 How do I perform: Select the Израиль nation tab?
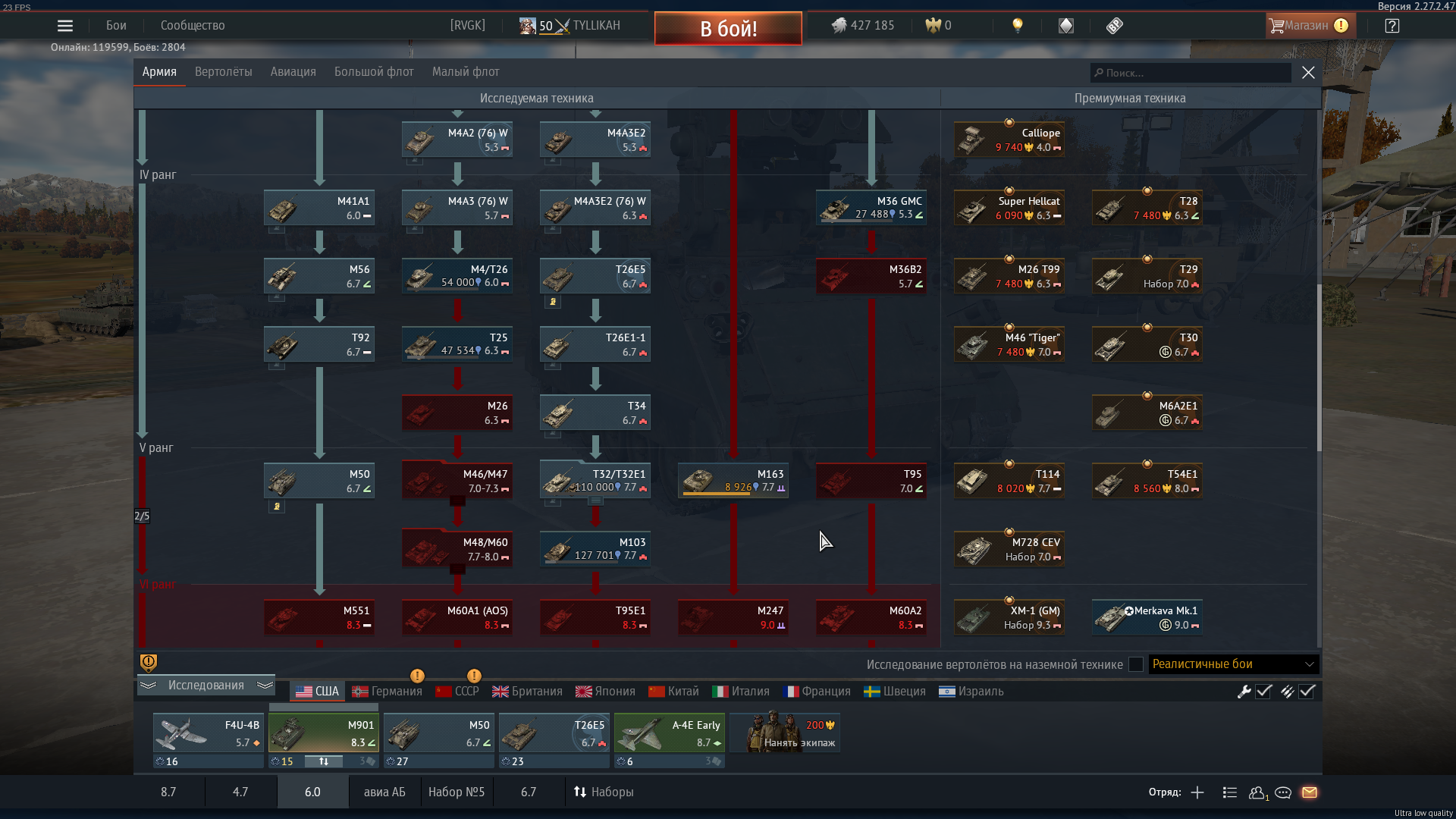[x=971, y=692]
